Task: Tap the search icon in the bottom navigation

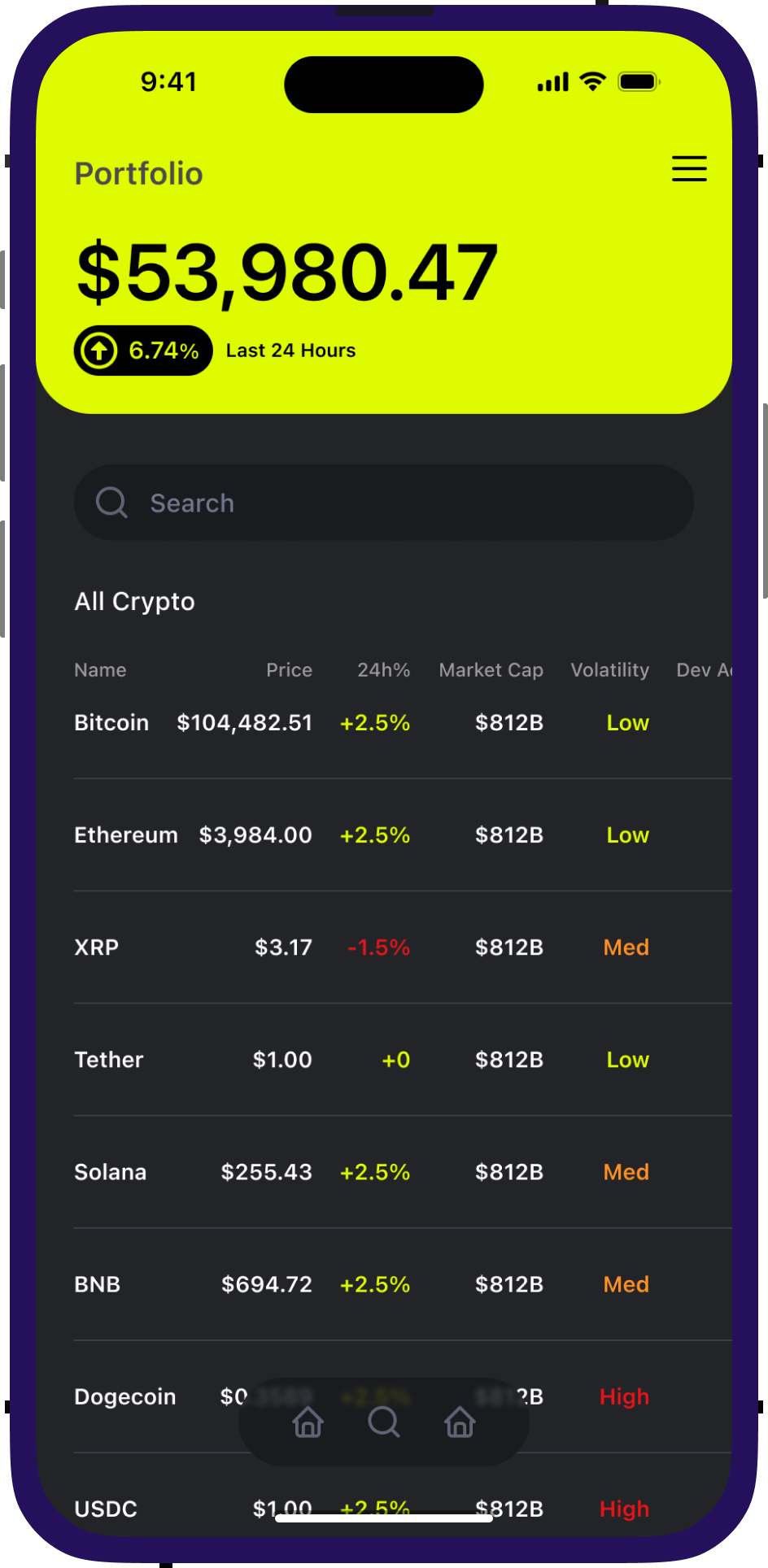Action: (x=383, y=1422)
